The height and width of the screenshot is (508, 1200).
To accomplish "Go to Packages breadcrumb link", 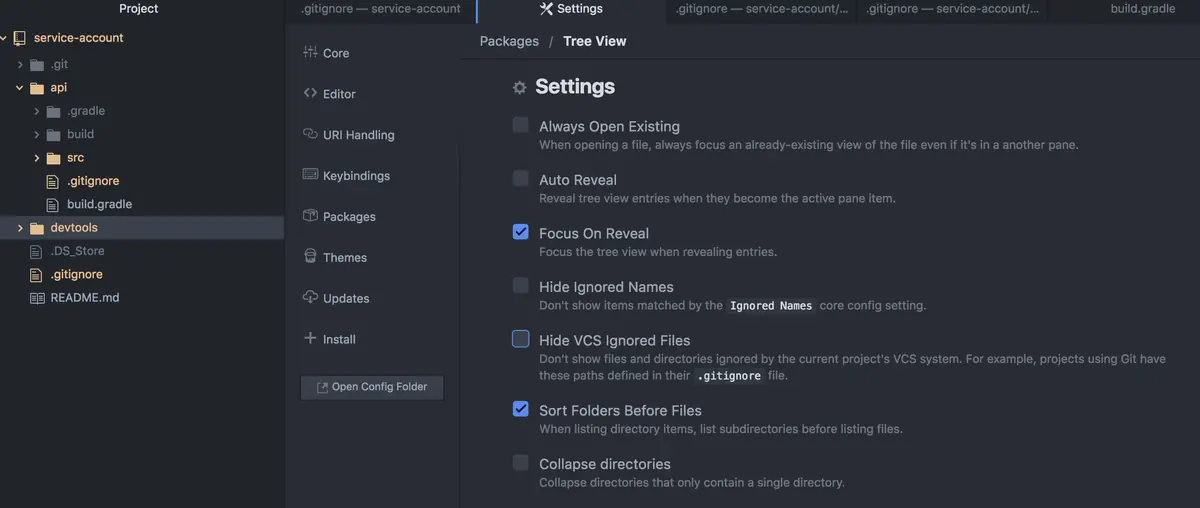I will [509, 41].
